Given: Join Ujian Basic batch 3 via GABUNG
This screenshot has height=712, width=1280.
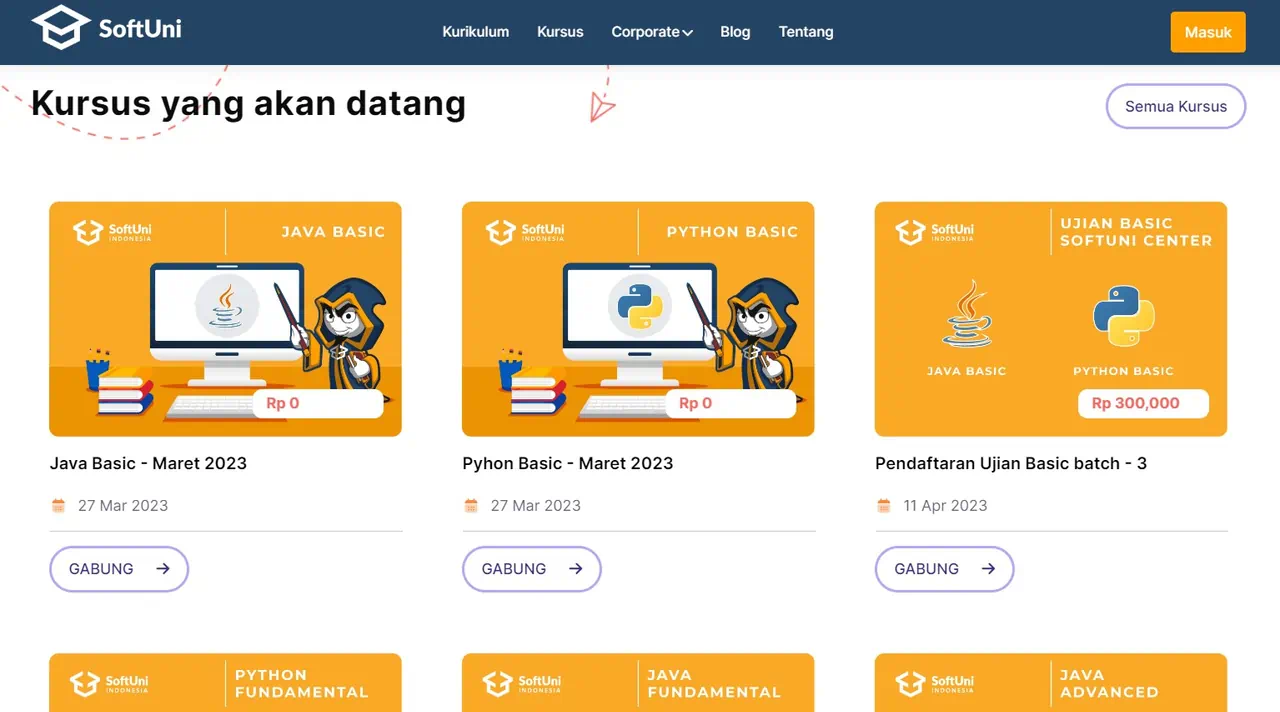Looking at the screenshot, I should point(945,569).
